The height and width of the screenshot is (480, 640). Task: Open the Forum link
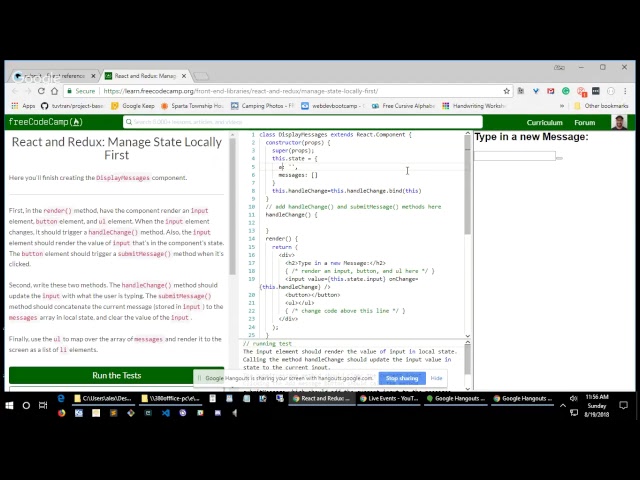click(584, 122)
